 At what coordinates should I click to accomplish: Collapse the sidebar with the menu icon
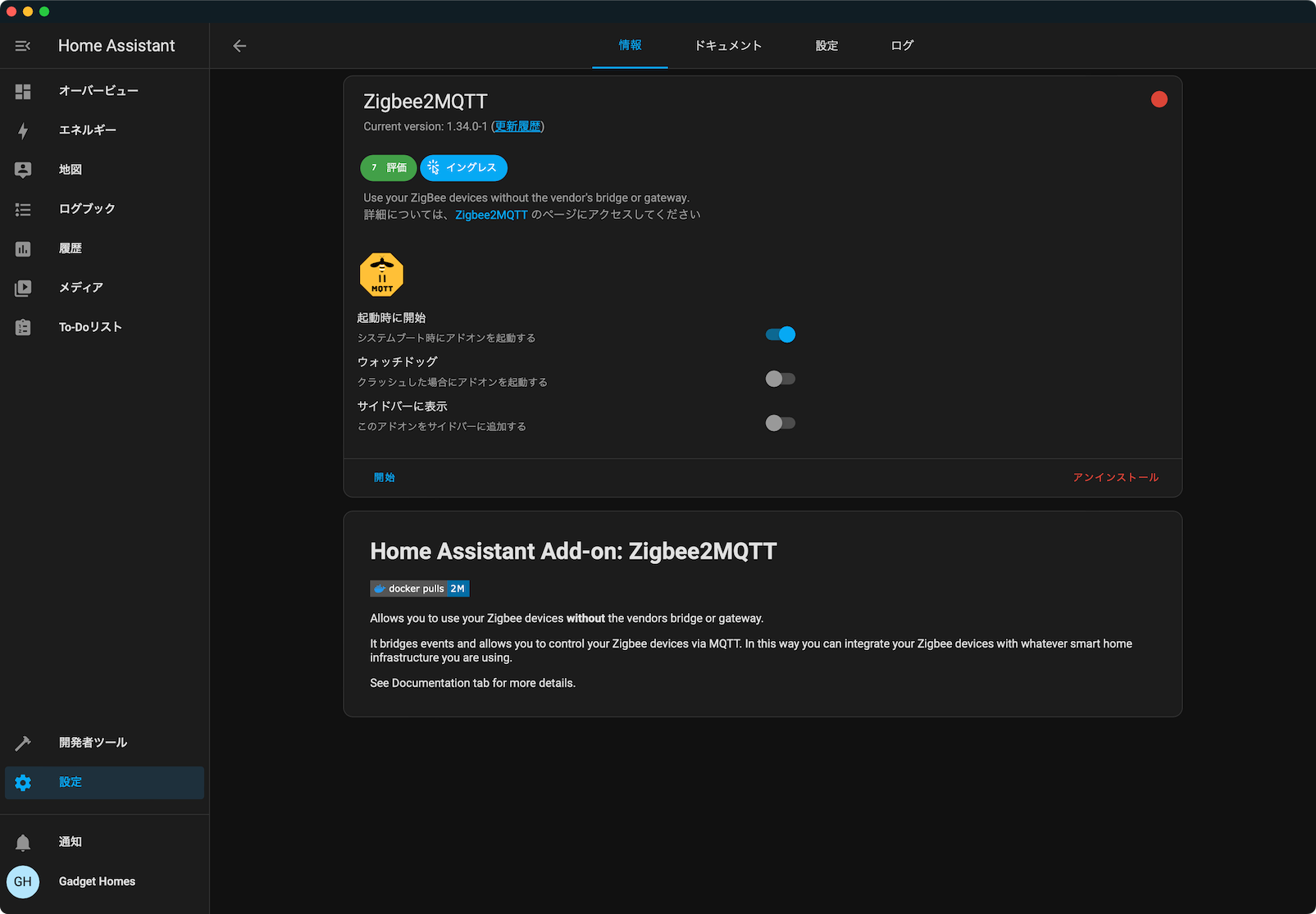tap(23, 46)
